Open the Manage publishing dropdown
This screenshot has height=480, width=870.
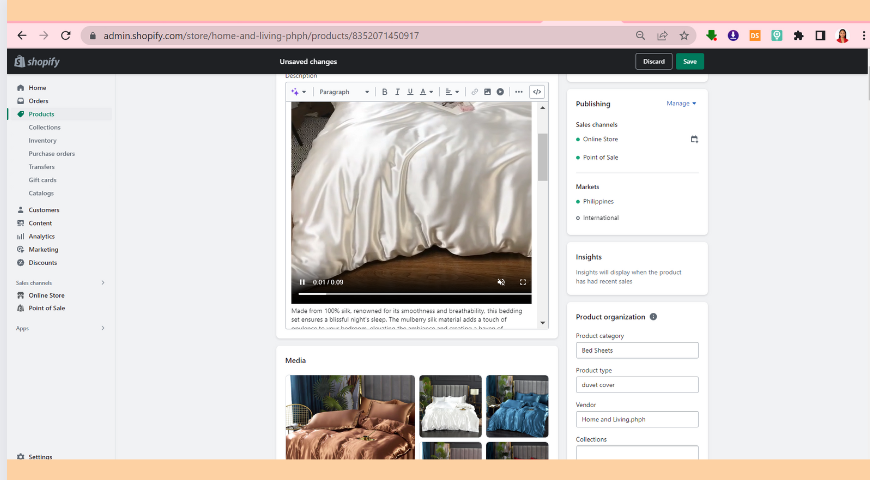(x=681, y=104)
